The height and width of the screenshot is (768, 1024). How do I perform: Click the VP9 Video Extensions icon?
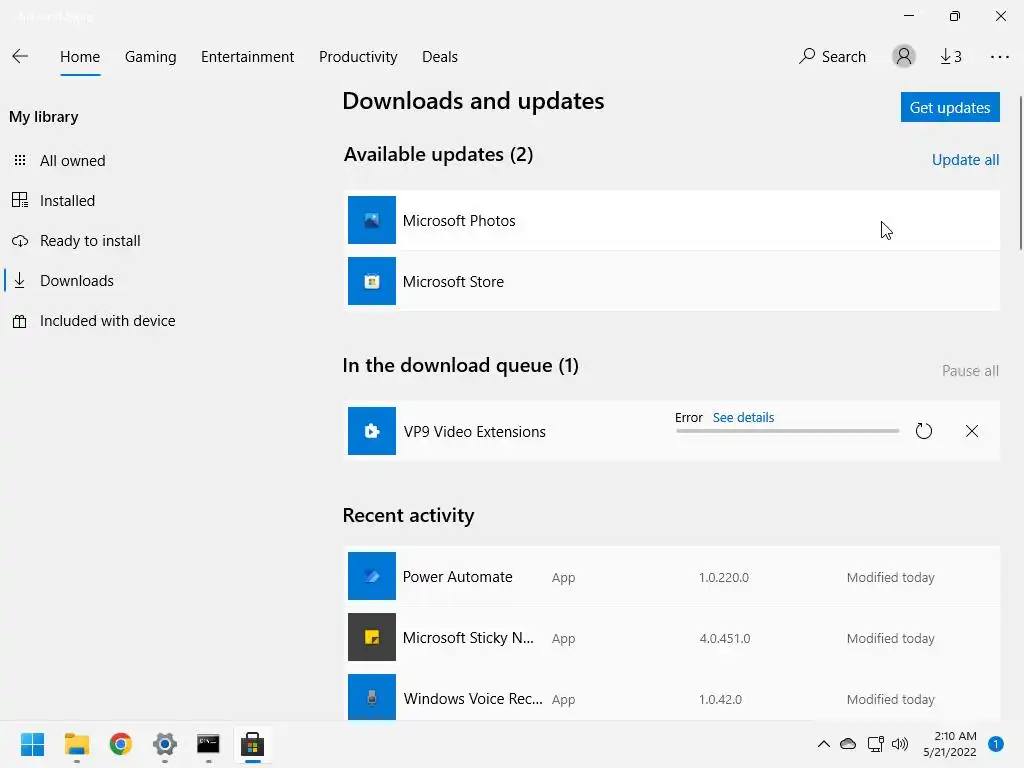(372, 431)
